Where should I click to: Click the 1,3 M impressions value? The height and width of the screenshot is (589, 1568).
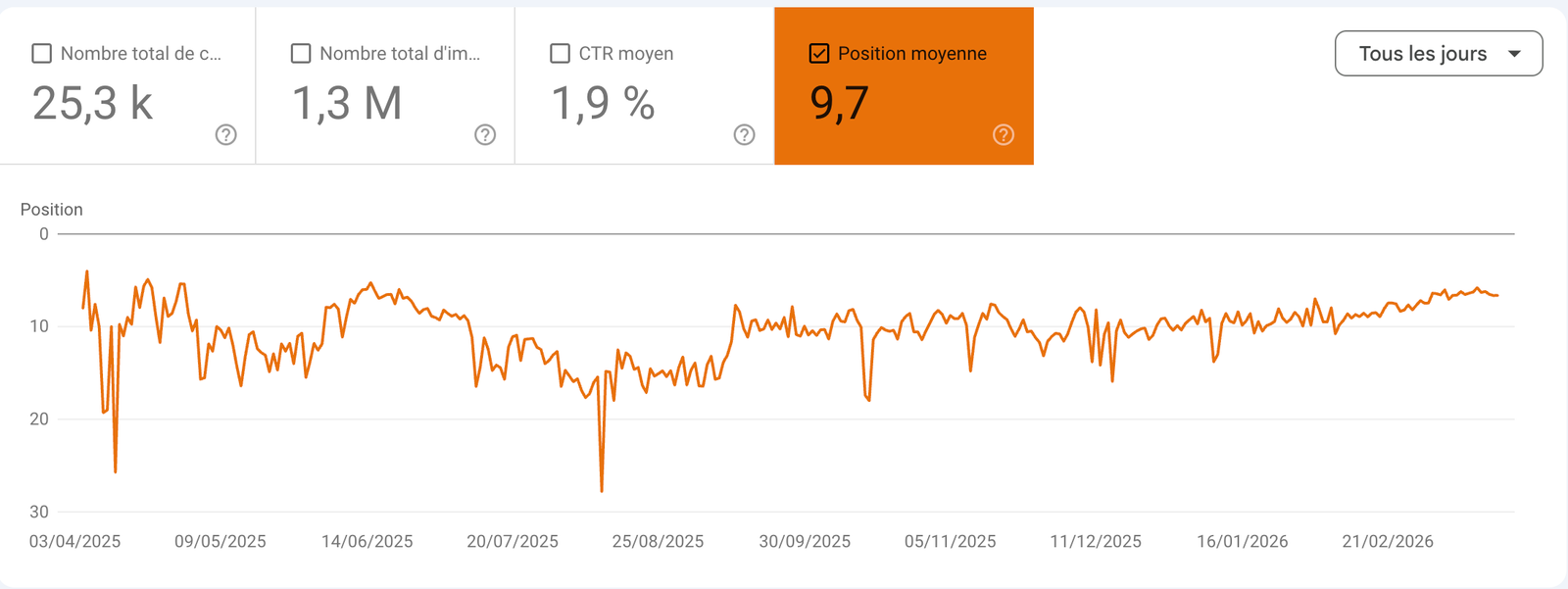pos(348,102)
